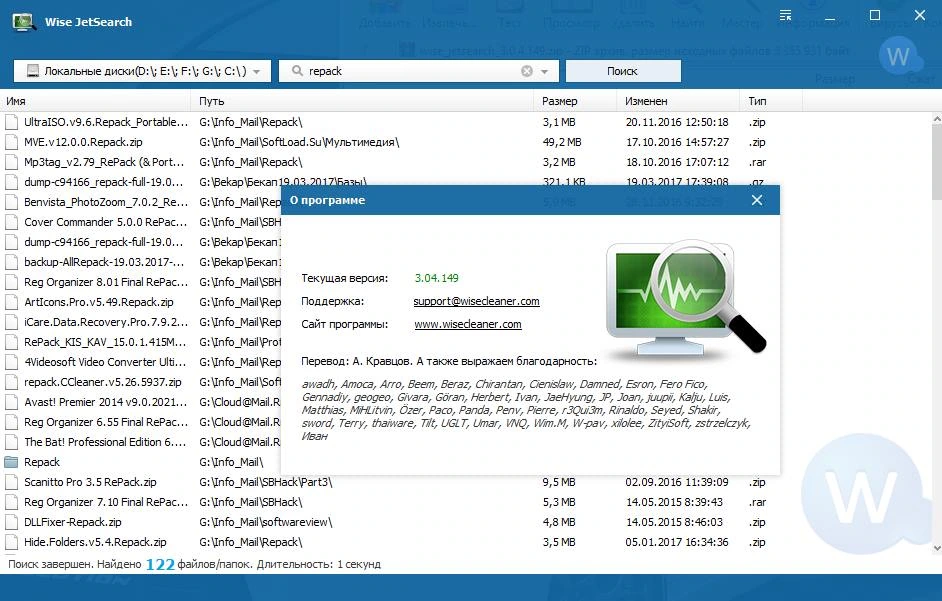Select file icon of Avast! Premier 2014
Screen dimensions: 942x601
pos(11,402)
